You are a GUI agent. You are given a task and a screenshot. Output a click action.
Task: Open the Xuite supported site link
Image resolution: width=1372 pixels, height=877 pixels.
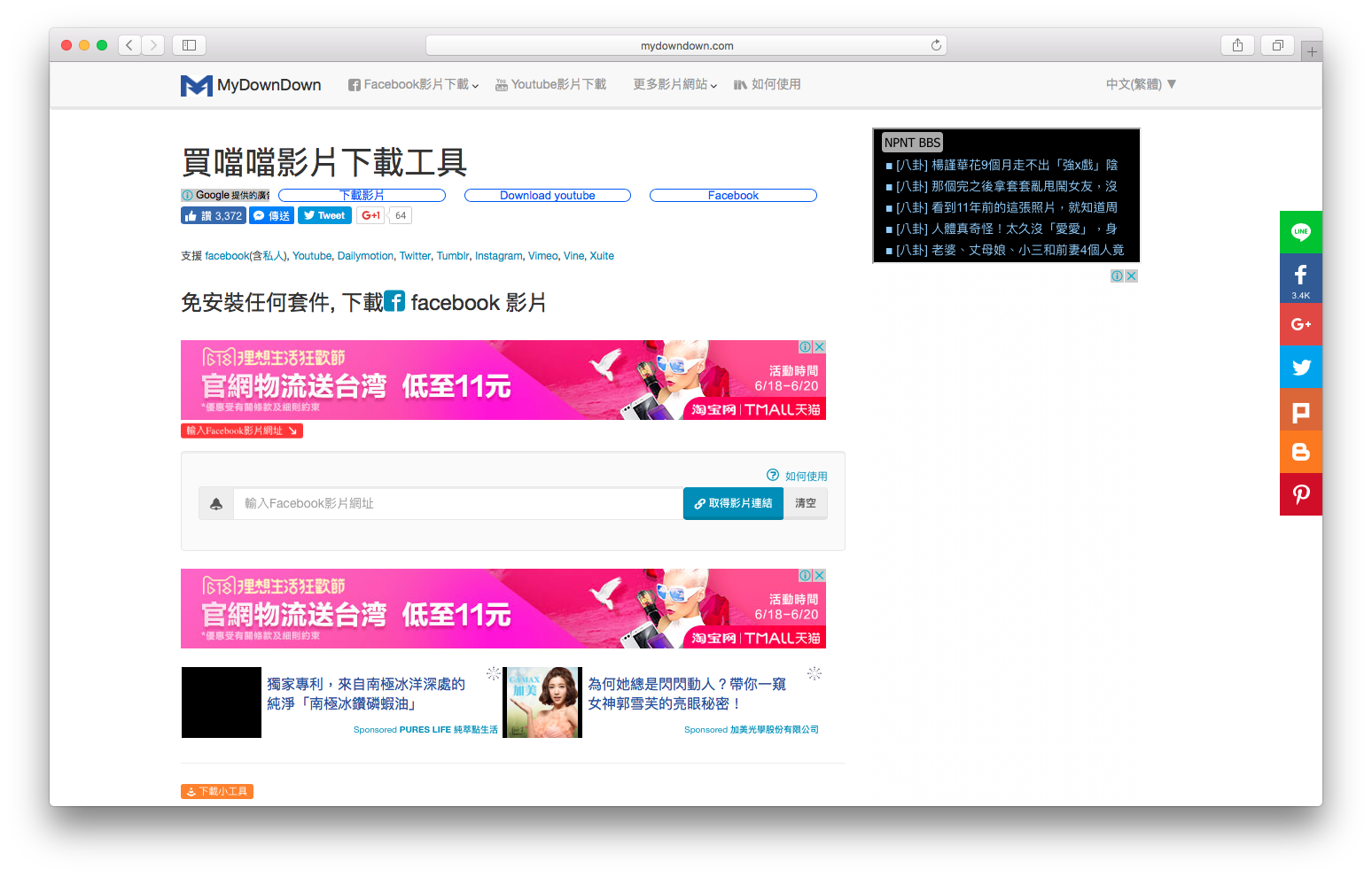[602, 256]
